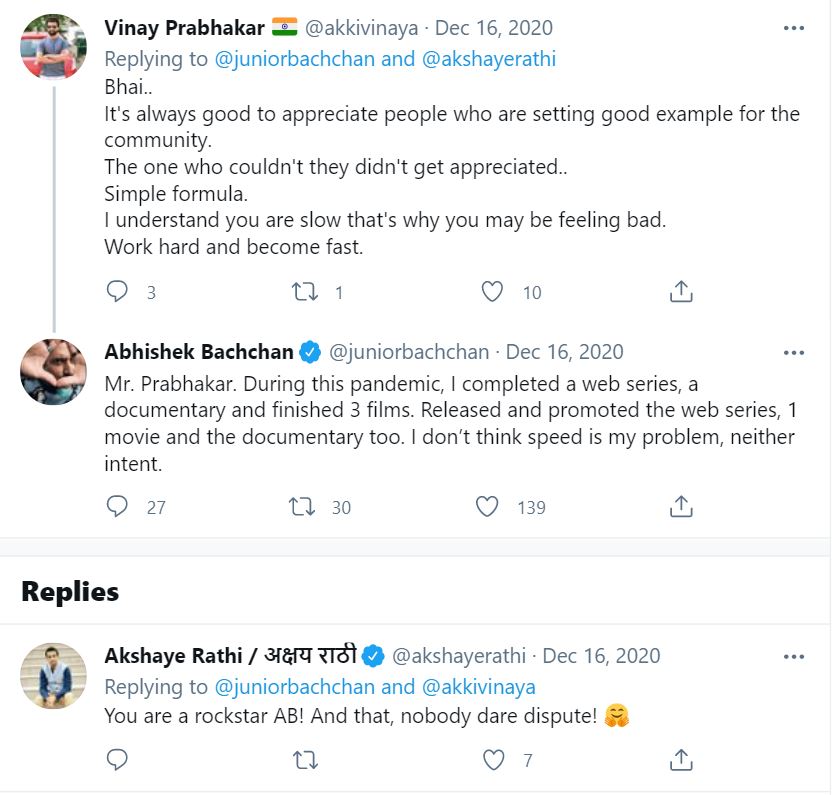Open more options on Akshaye Rathi's tweet
Viewport: 835px width, 795px height.
[794, 656]
